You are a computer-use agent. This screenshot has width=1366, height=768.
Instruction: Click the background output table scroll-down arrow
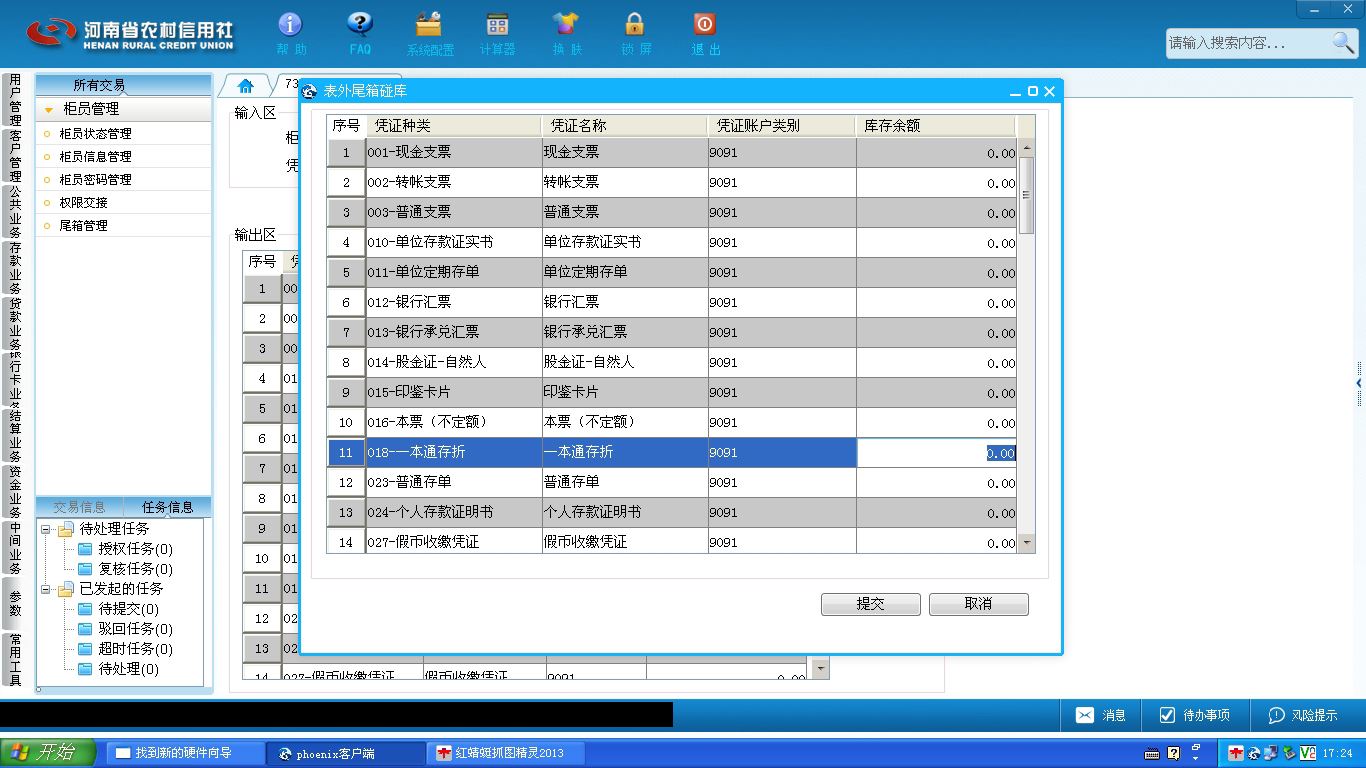(821, 668)
